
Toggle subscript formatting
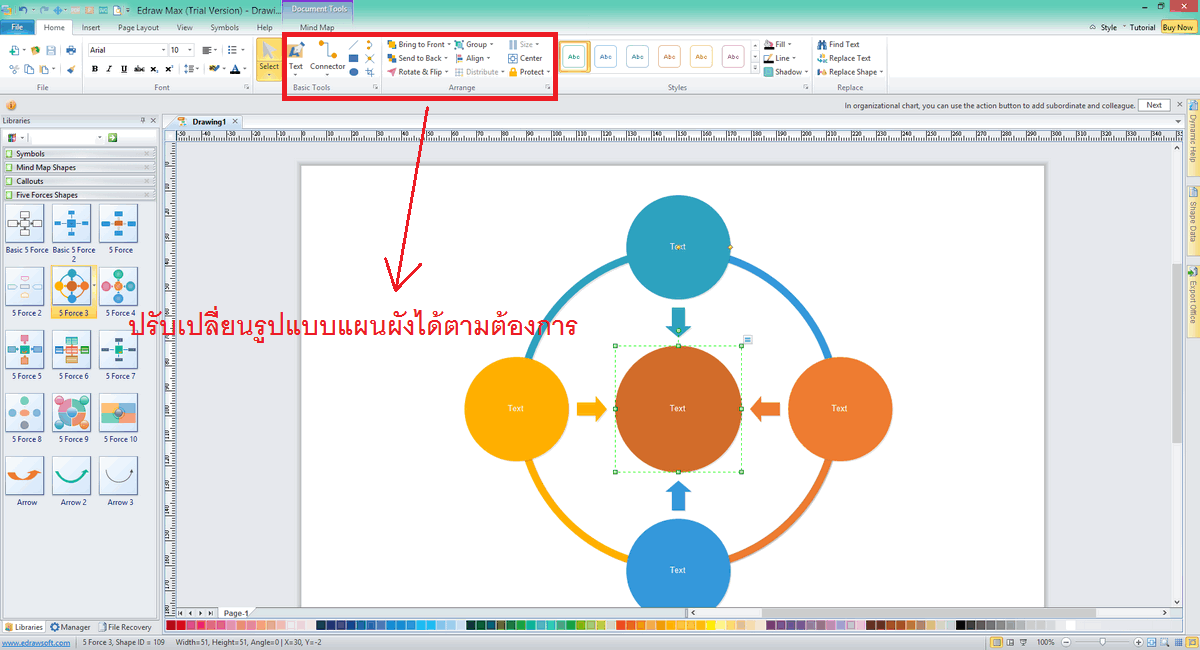point(154,69)
